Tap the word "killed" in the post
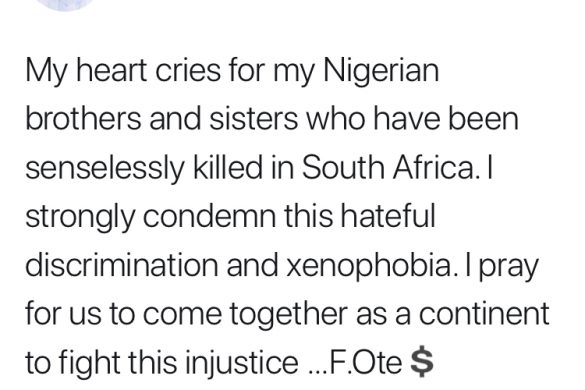The height and width of the screenshot is (390, 585). 228,167
